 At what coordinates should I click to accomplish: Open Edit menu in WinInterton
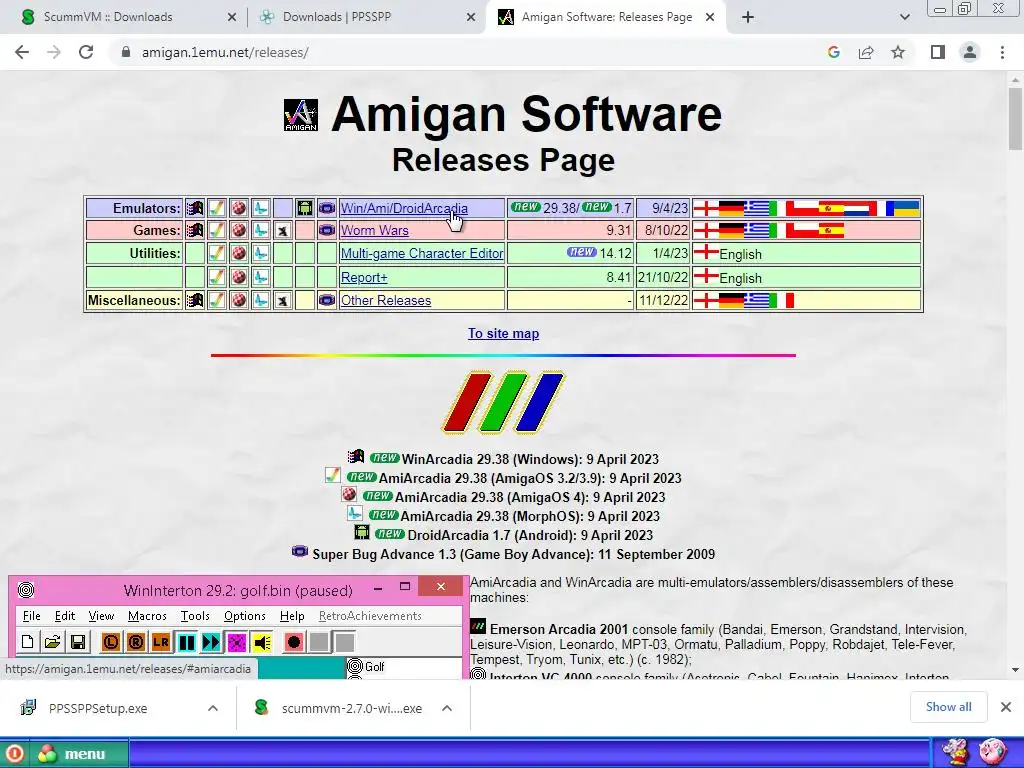coord(65,616)
